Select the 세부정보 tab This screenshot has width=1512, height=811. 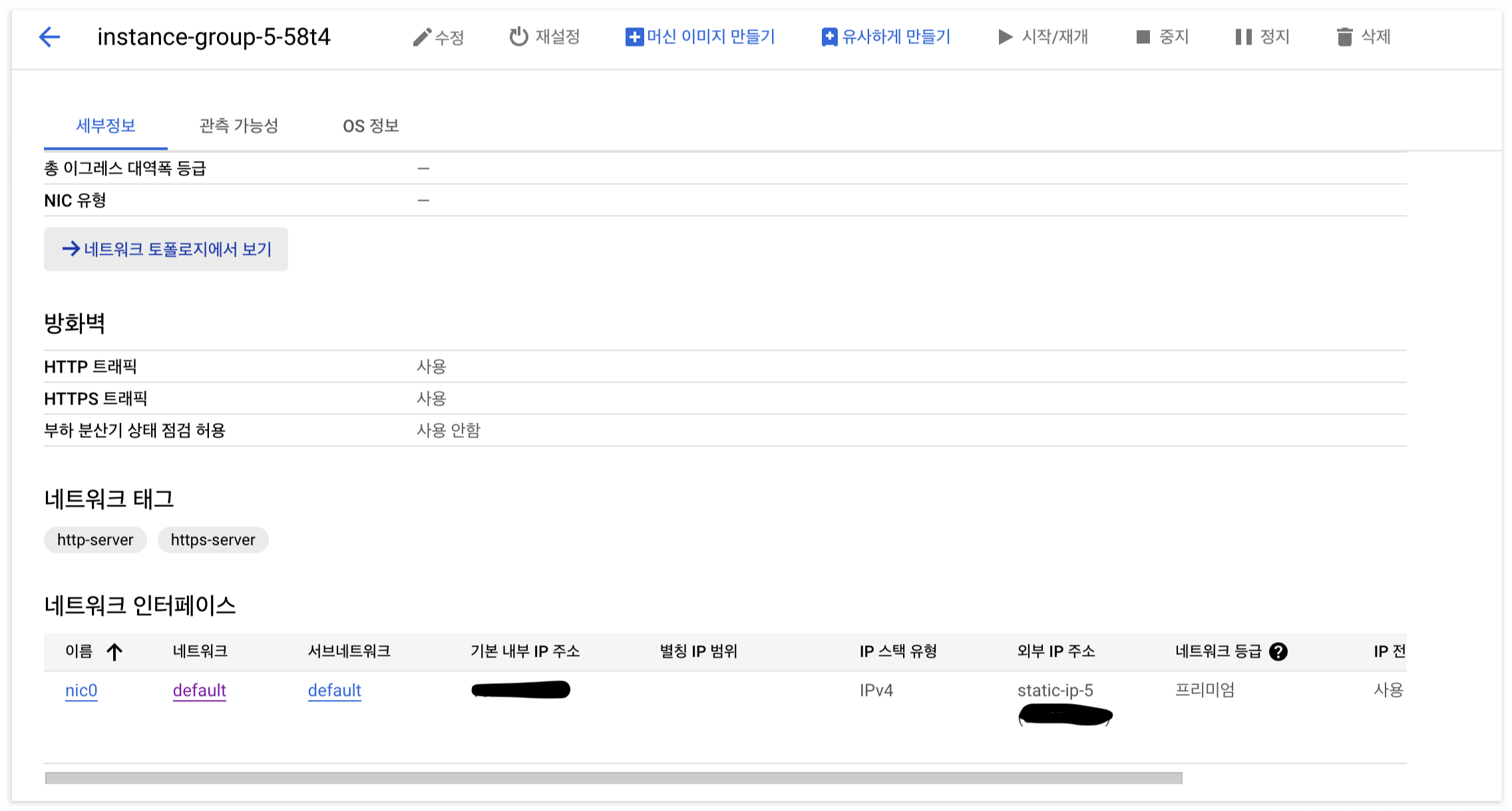pyautogui.click(x=106, y=126)
